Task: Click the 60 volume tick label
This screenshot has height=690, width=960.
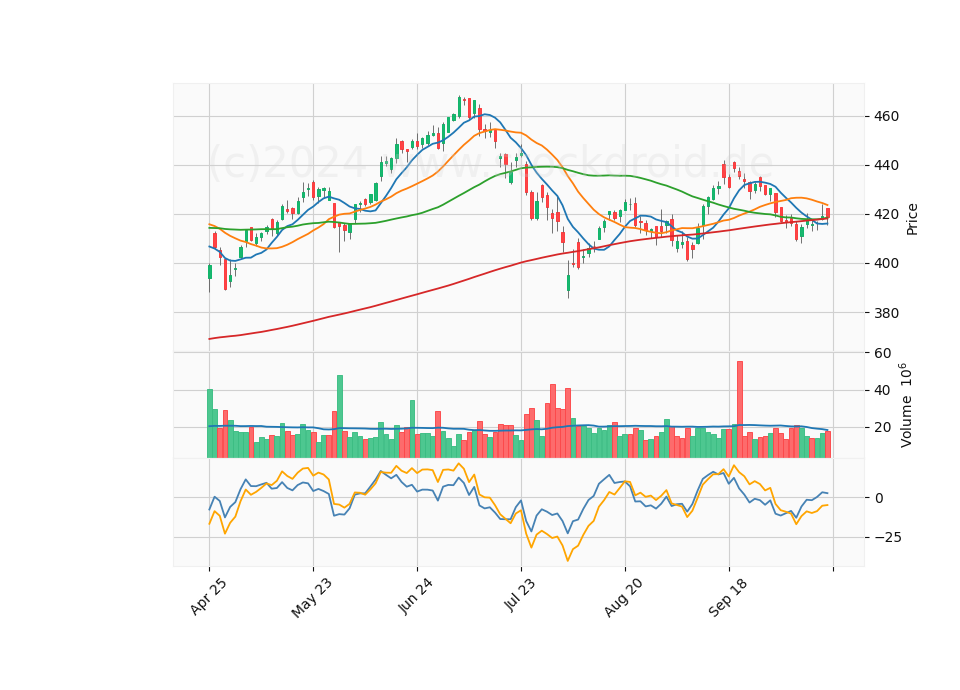Action: (x=882, y=353)
